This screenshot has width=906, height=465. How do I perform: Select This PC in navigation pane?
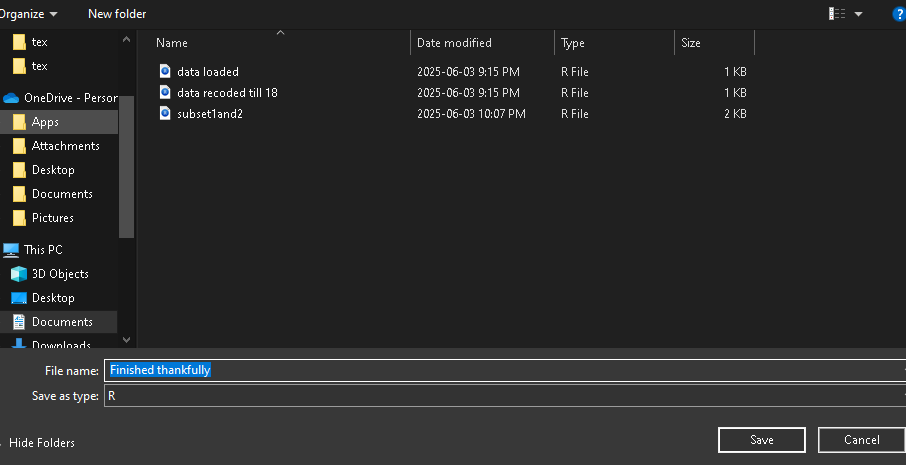point(43,250)
